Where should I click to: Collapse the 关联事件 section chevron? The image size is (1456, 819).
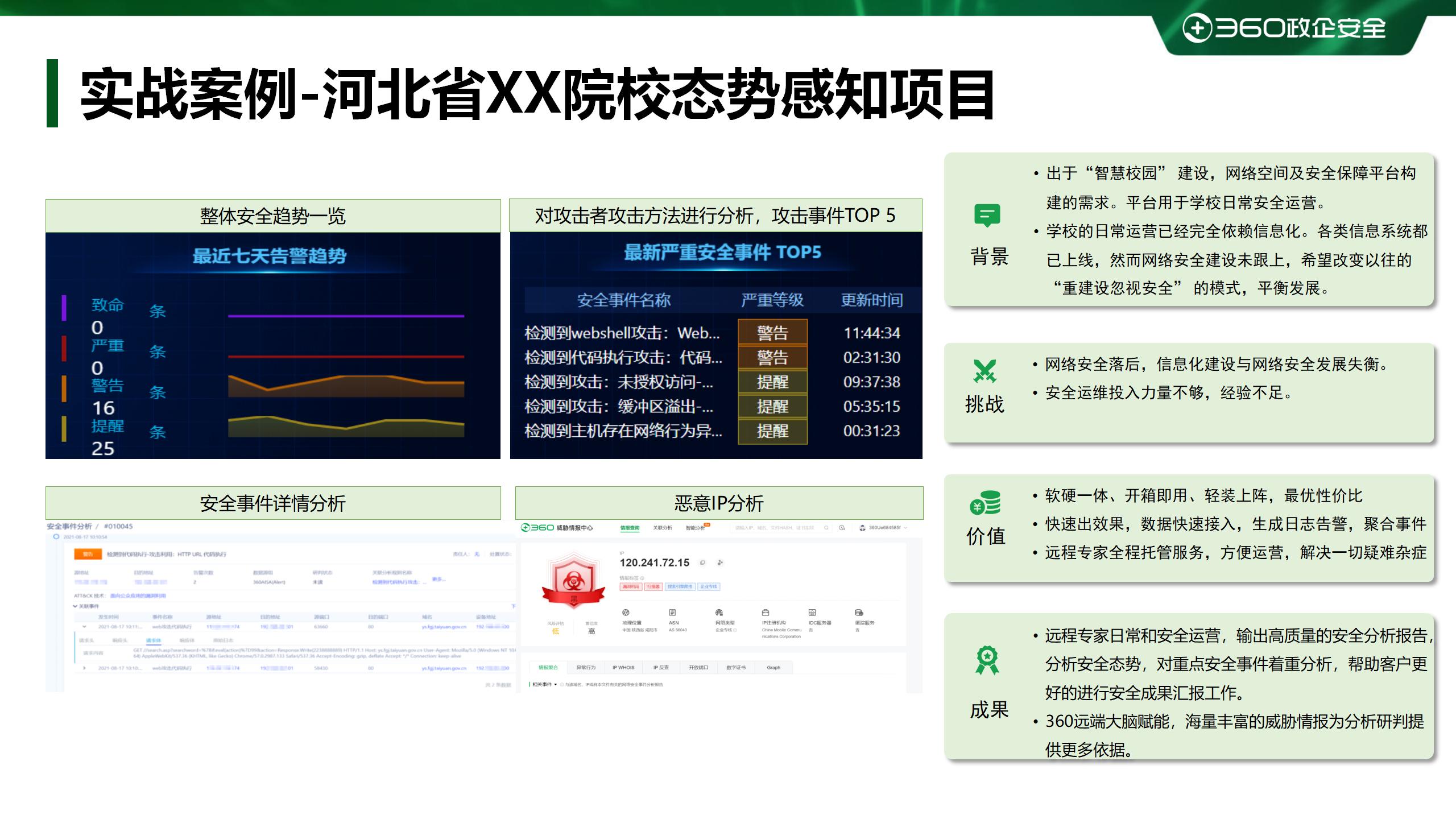click(75, 606)
